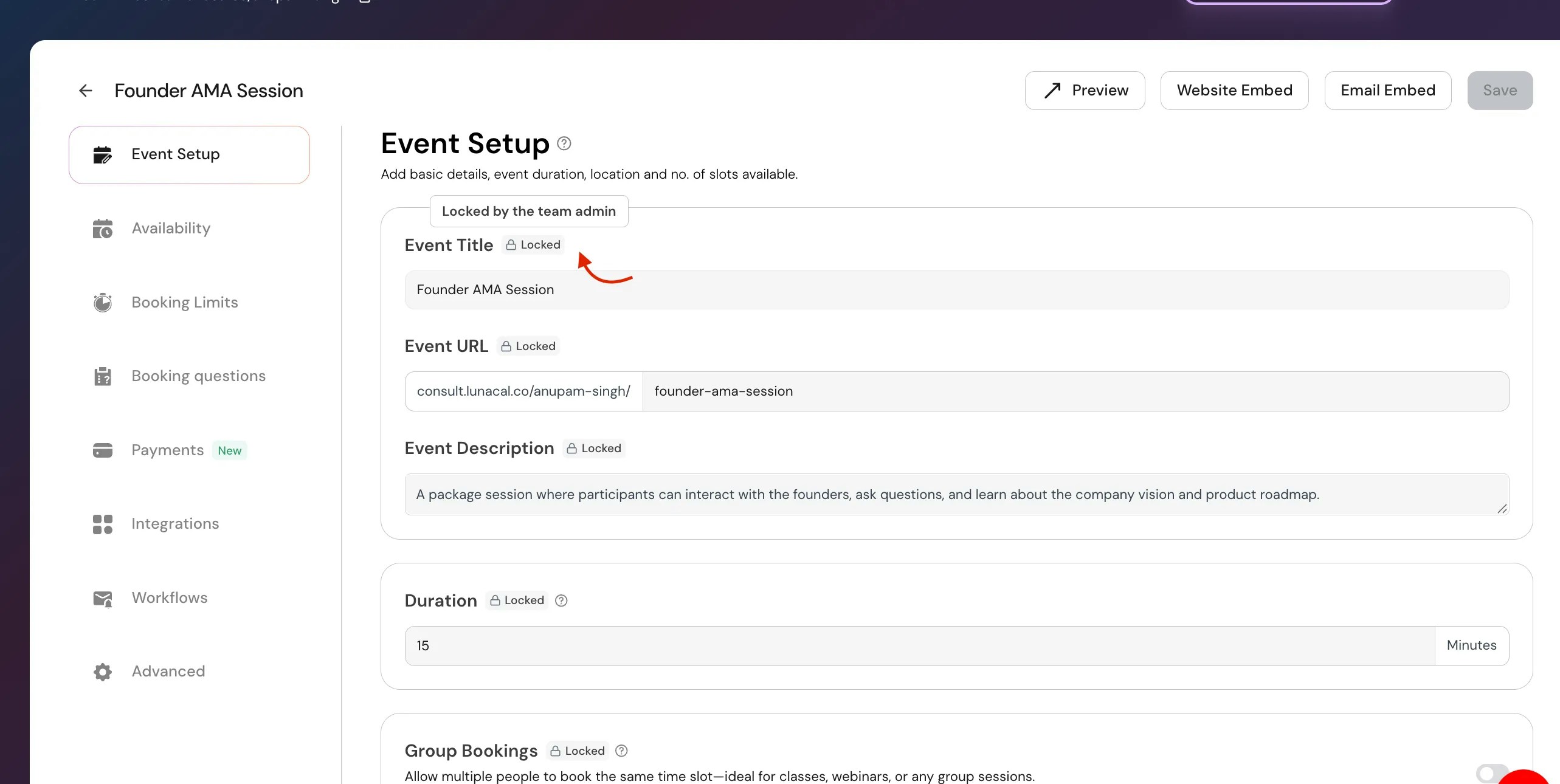Open the Advanced section
This screenshot has width=1560, height=784.
[x=168, y=671]
